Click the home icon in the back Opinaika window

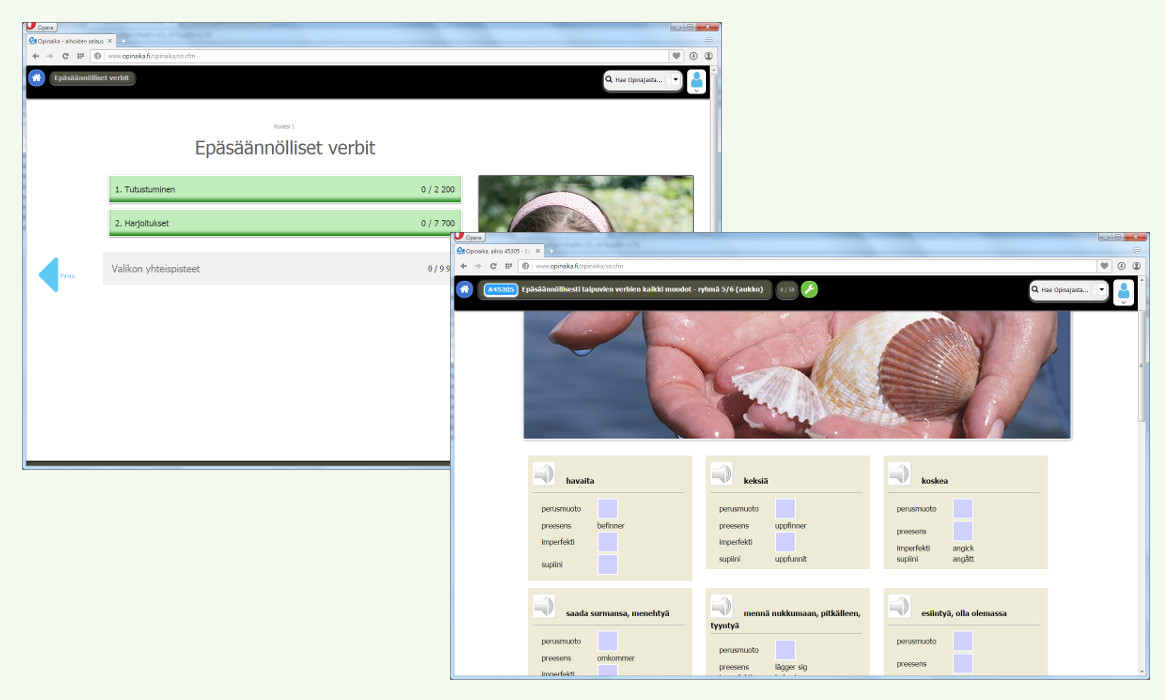point(36,77)
